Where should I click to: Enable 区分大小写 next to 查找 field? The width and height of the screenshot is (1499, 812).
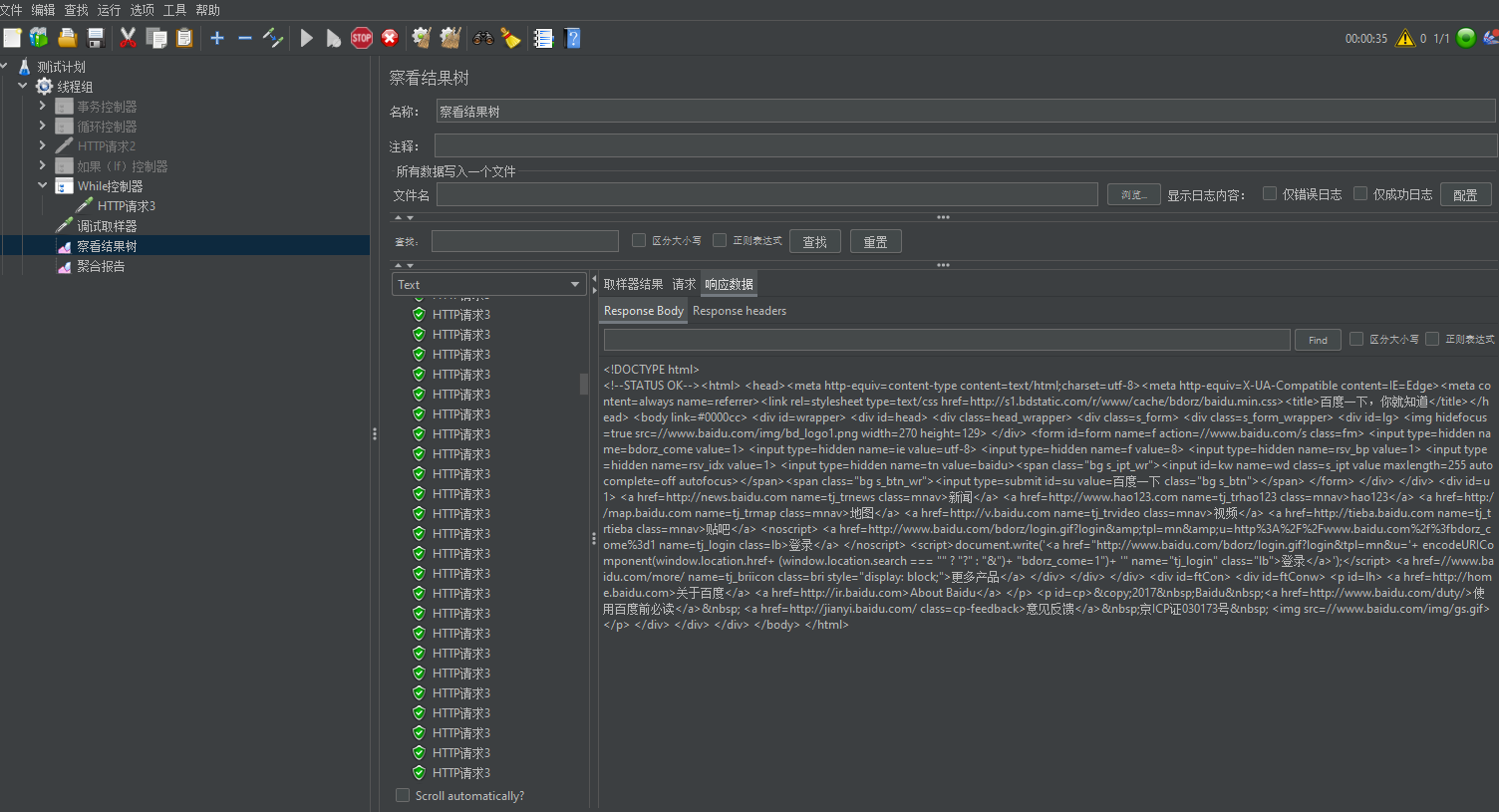tap(639, 240)
